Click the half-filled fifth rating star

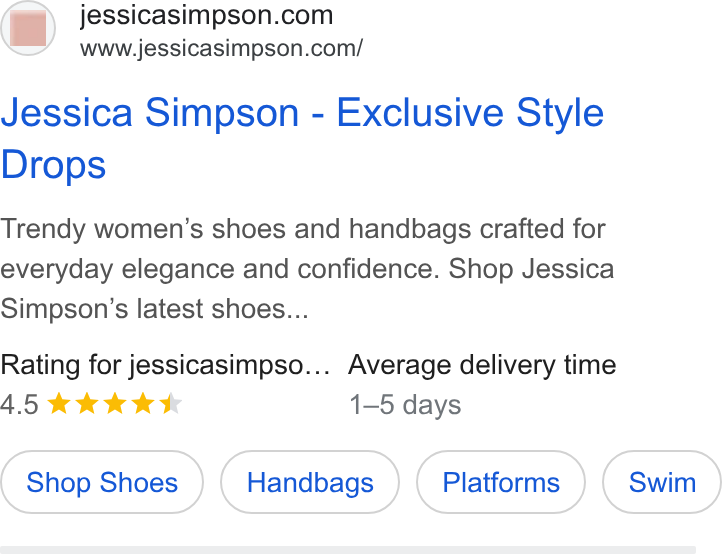[171, 403]
